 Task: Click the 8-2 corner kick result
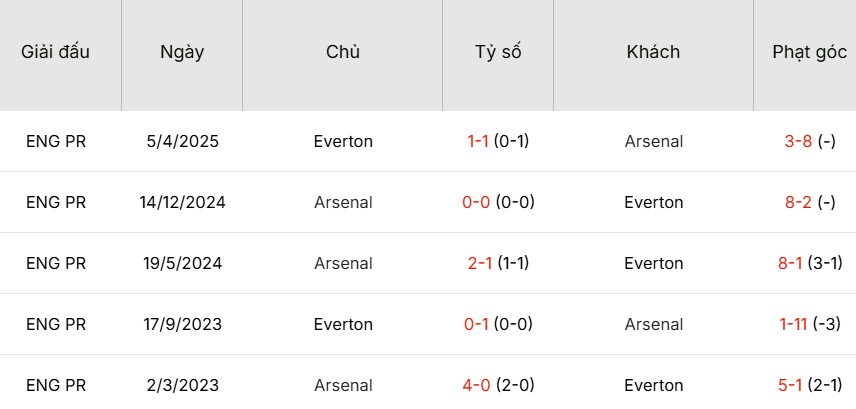click(x=798, y=202)
